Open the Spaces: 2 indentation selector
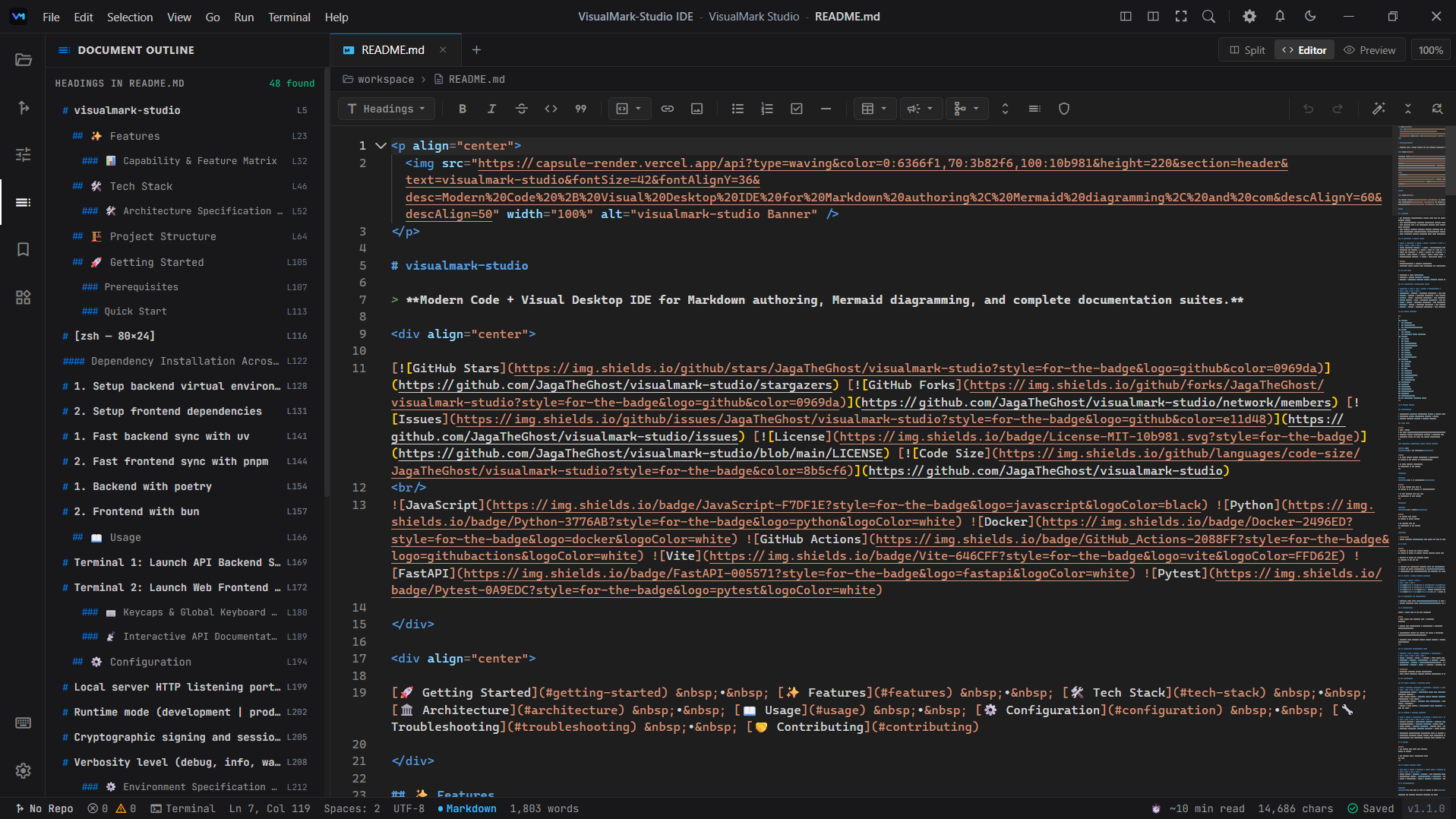Viewport: 1456px width, 819px height. 352,808
